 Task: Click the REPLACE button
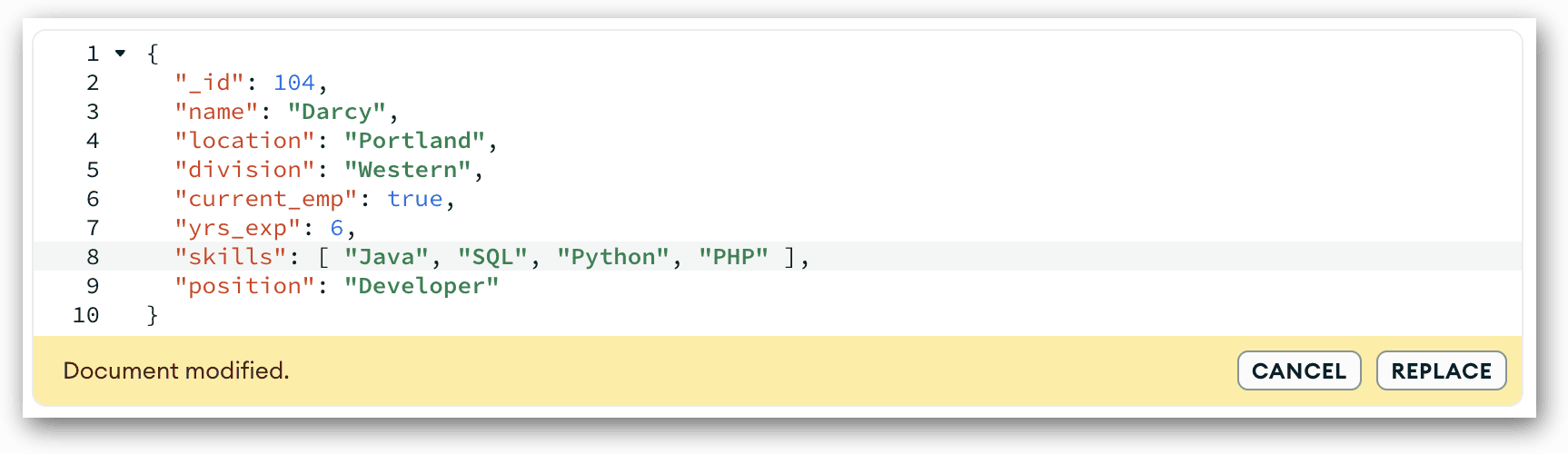pyautogui.click(x=1441, y=370)
